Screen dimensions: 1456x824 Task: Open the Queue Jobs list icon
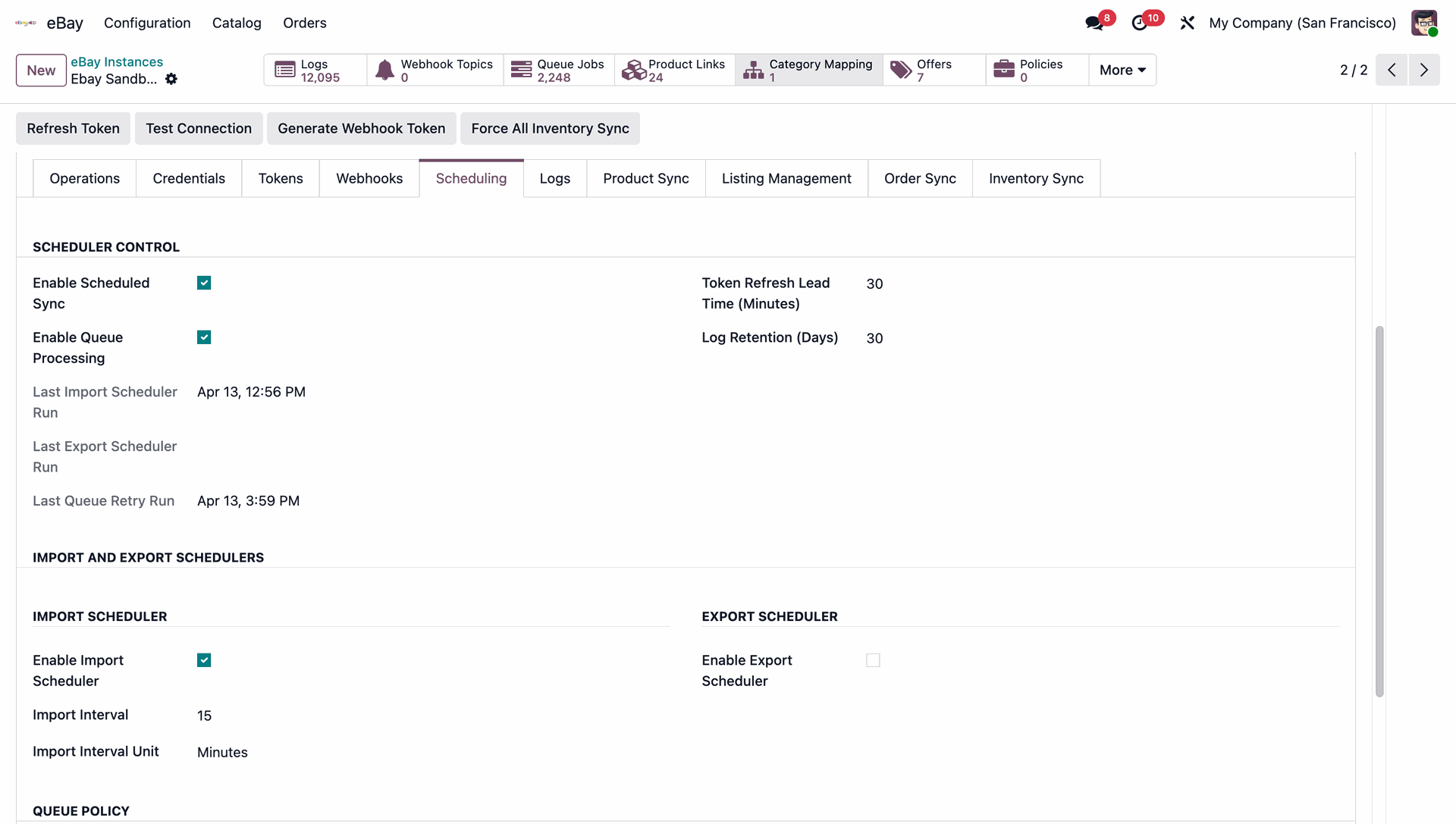tap(522, 70)
